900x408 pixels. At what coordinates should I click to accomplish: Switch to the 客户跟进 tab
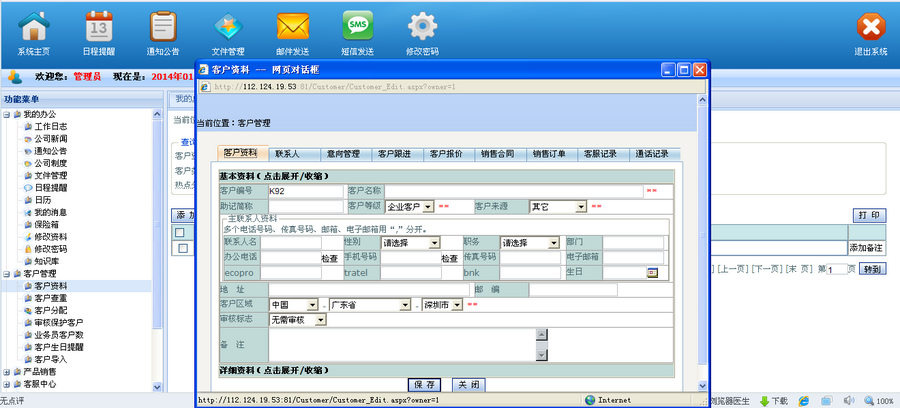point(397,154)
